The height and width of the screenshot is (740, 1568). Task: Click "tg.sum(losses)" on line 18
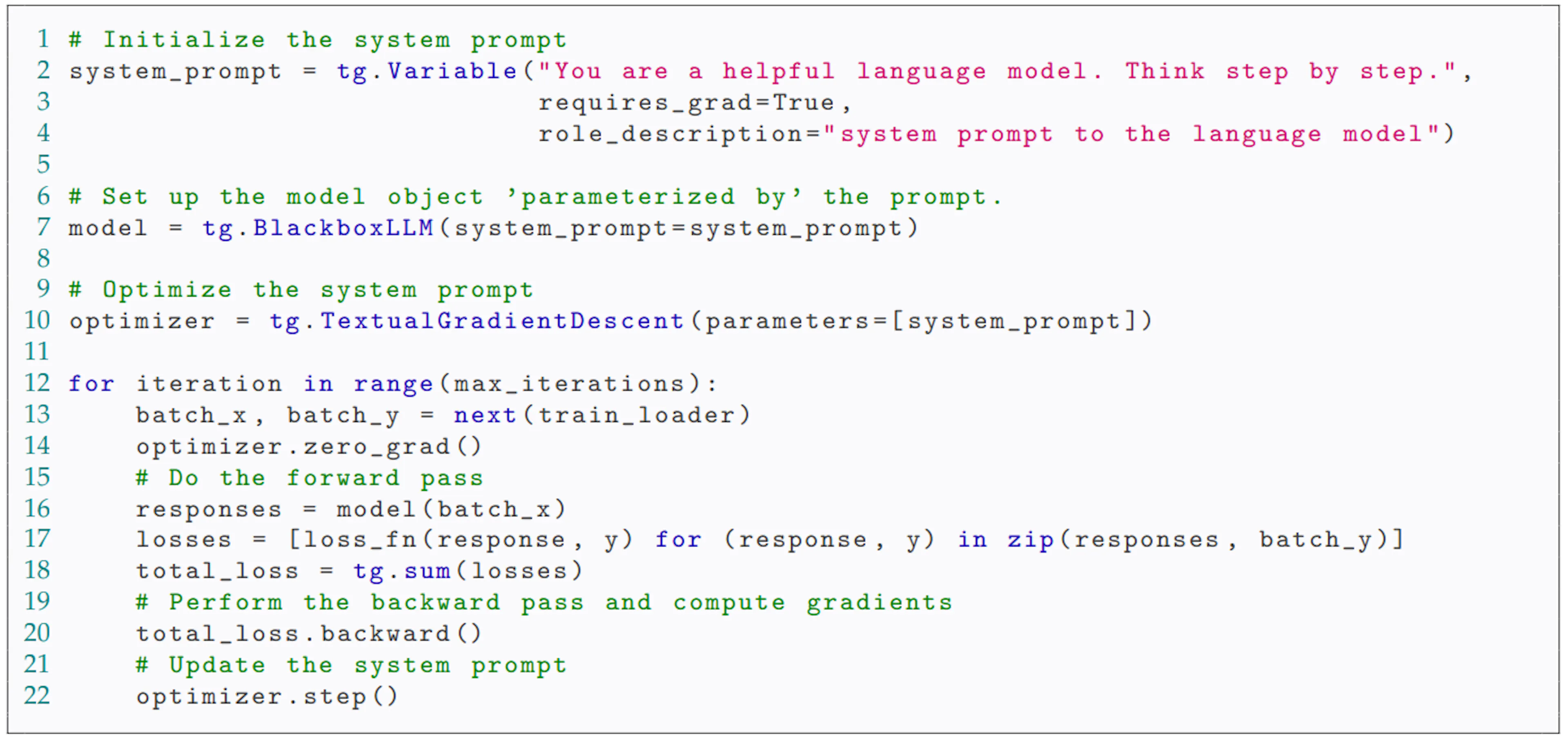(x=468, y=571)
